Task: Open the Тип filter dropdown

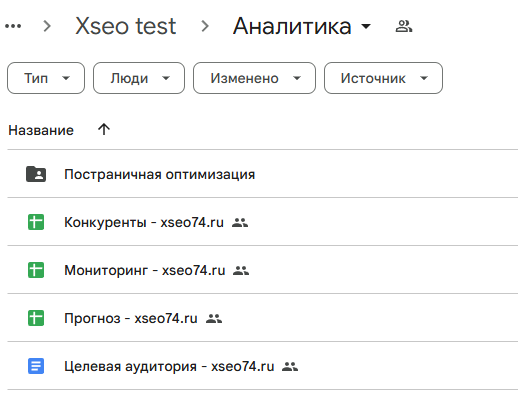Action: (46, 78)
